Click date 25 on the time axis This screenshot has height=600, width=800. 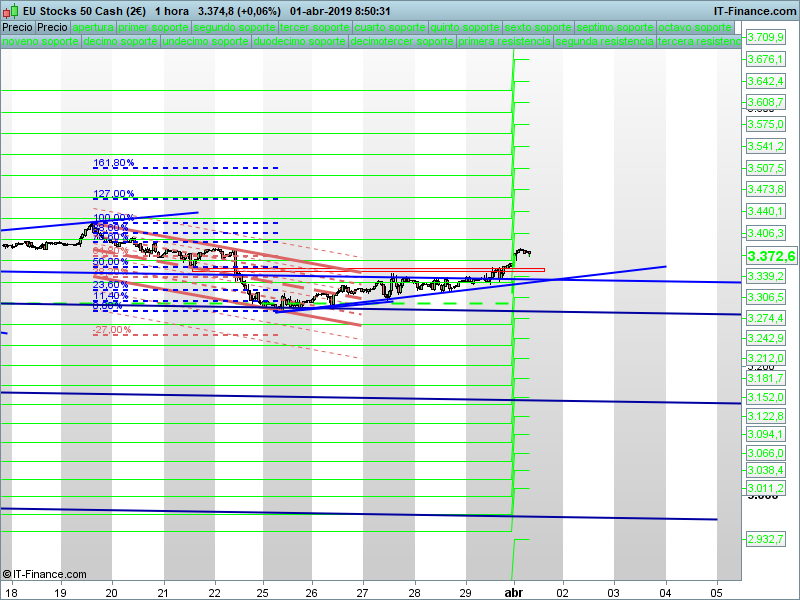(262, 592)
